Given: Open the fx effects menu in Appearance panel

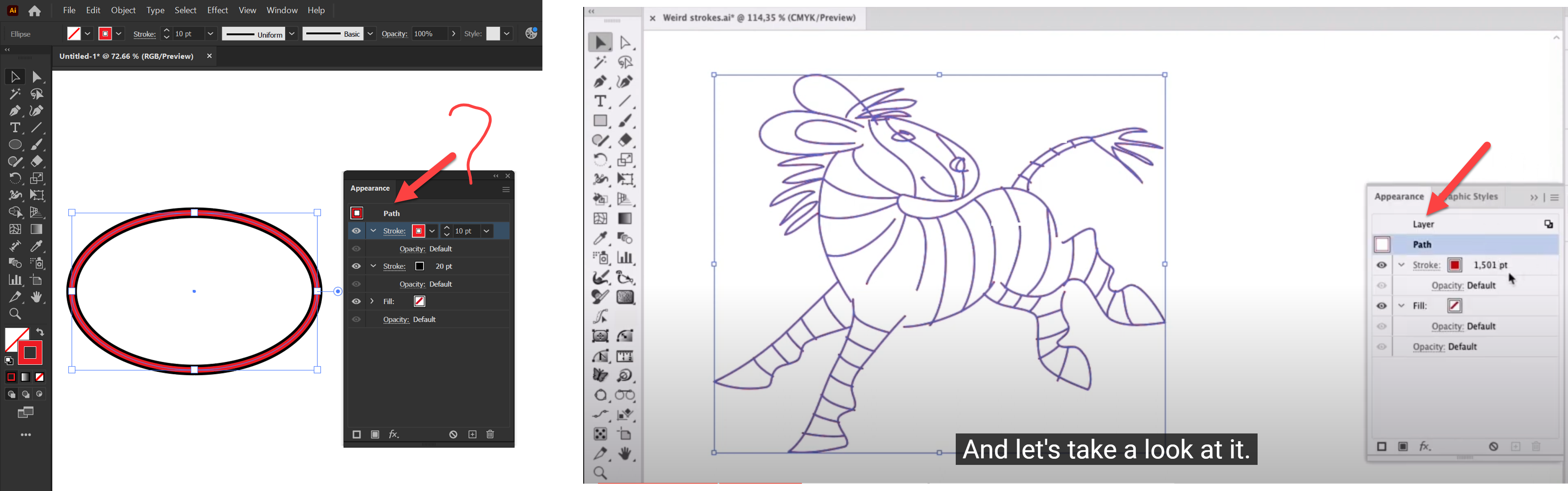Looking at the screenshot, I should click(x=394, y=434).
